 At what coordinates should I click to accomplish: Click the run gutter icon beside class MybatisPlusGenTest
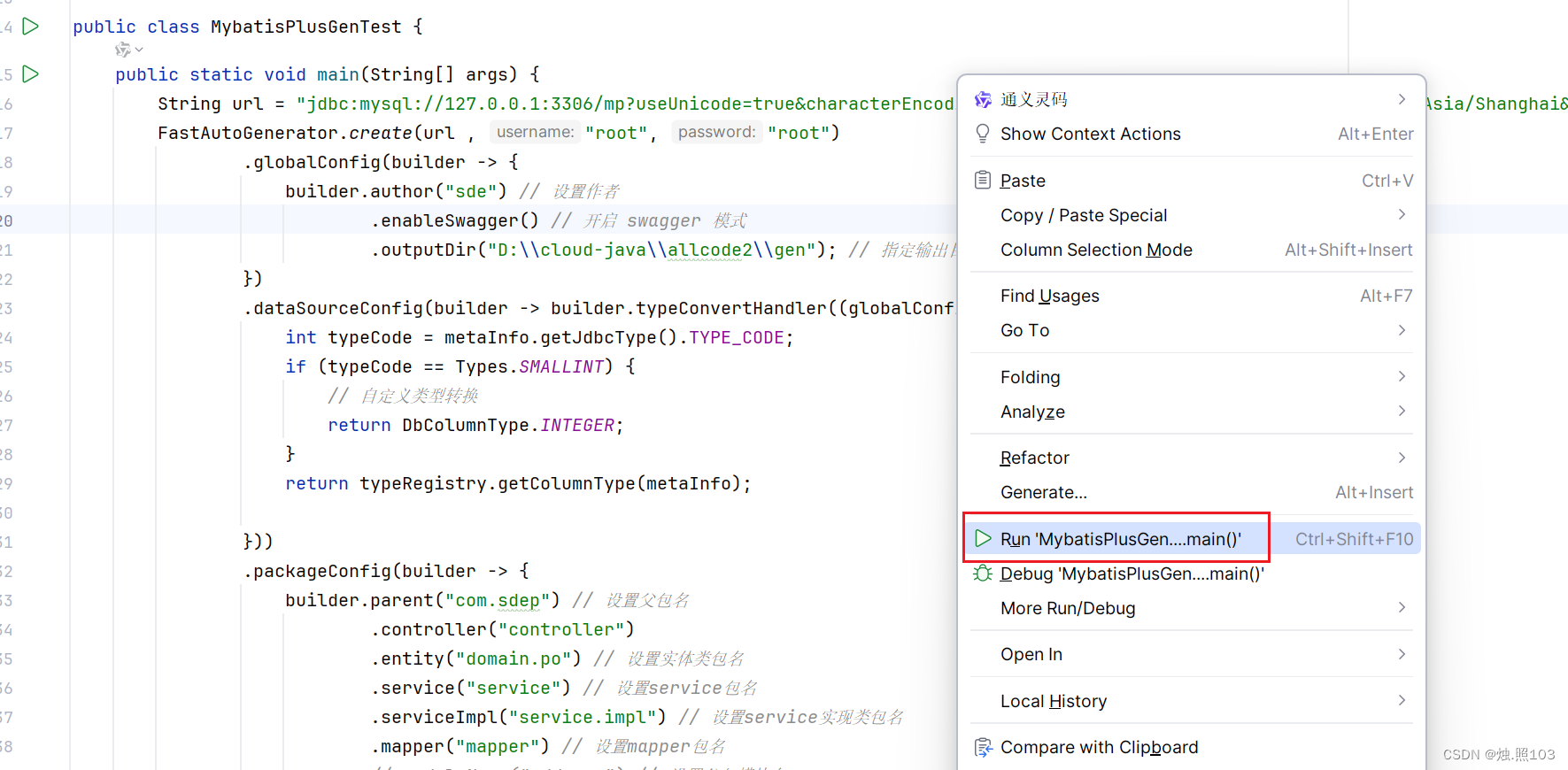30,27
